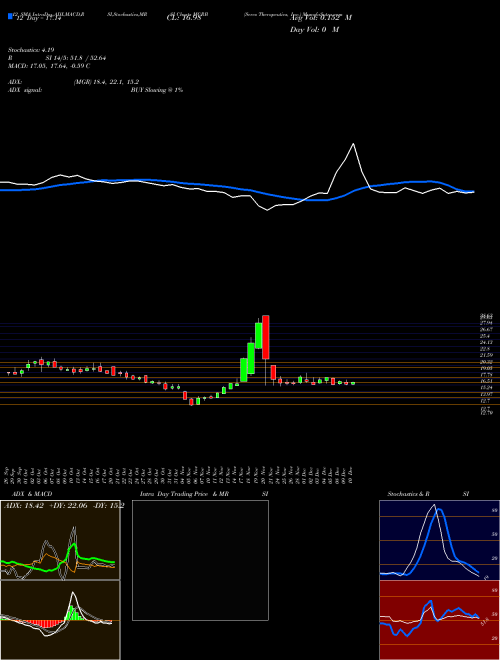Click the 'Stochastics & R' panel title
The height and width of the screenshot is (660, 500).
coord(408,494)
